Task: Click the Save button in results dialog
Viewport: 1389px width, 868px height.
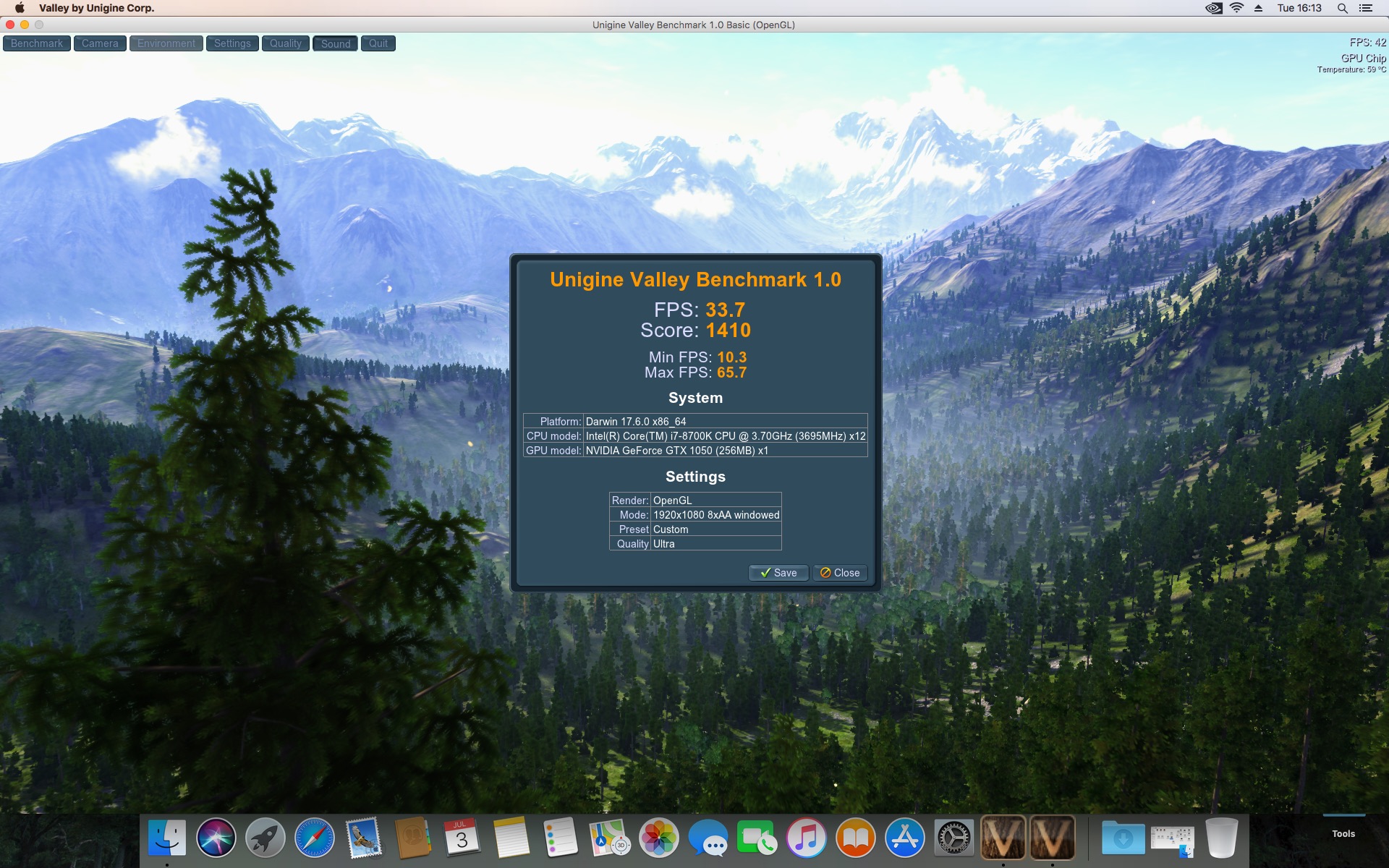Action: tap(778, 573)
